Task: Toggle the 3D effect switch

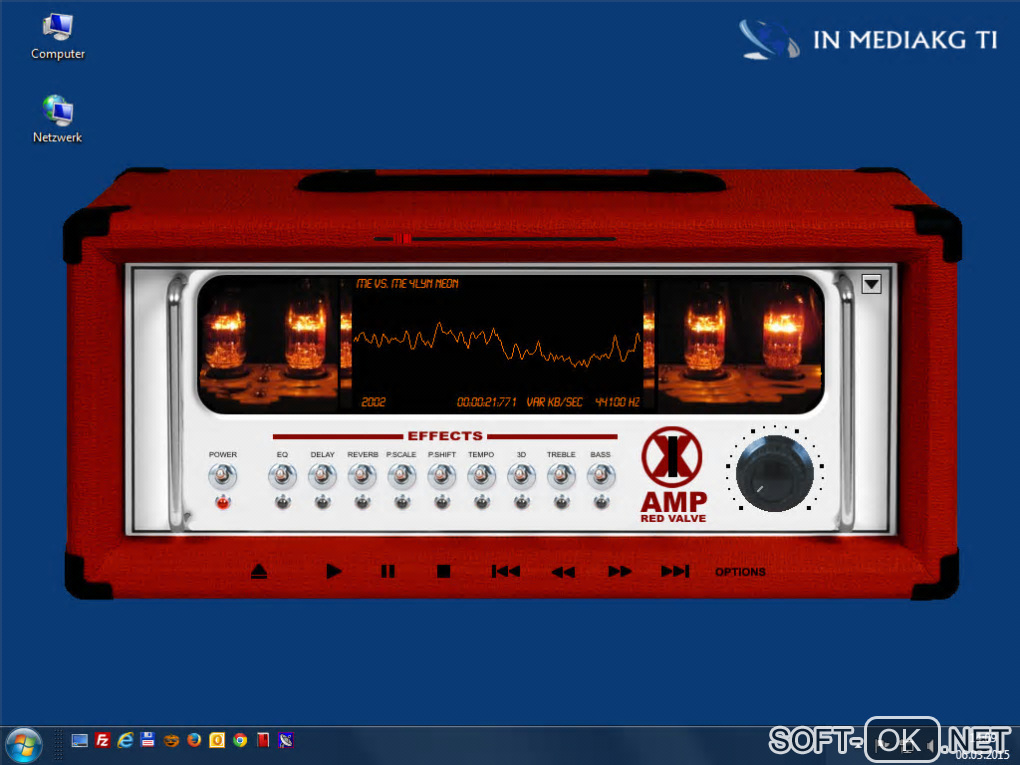Action: 521,476
